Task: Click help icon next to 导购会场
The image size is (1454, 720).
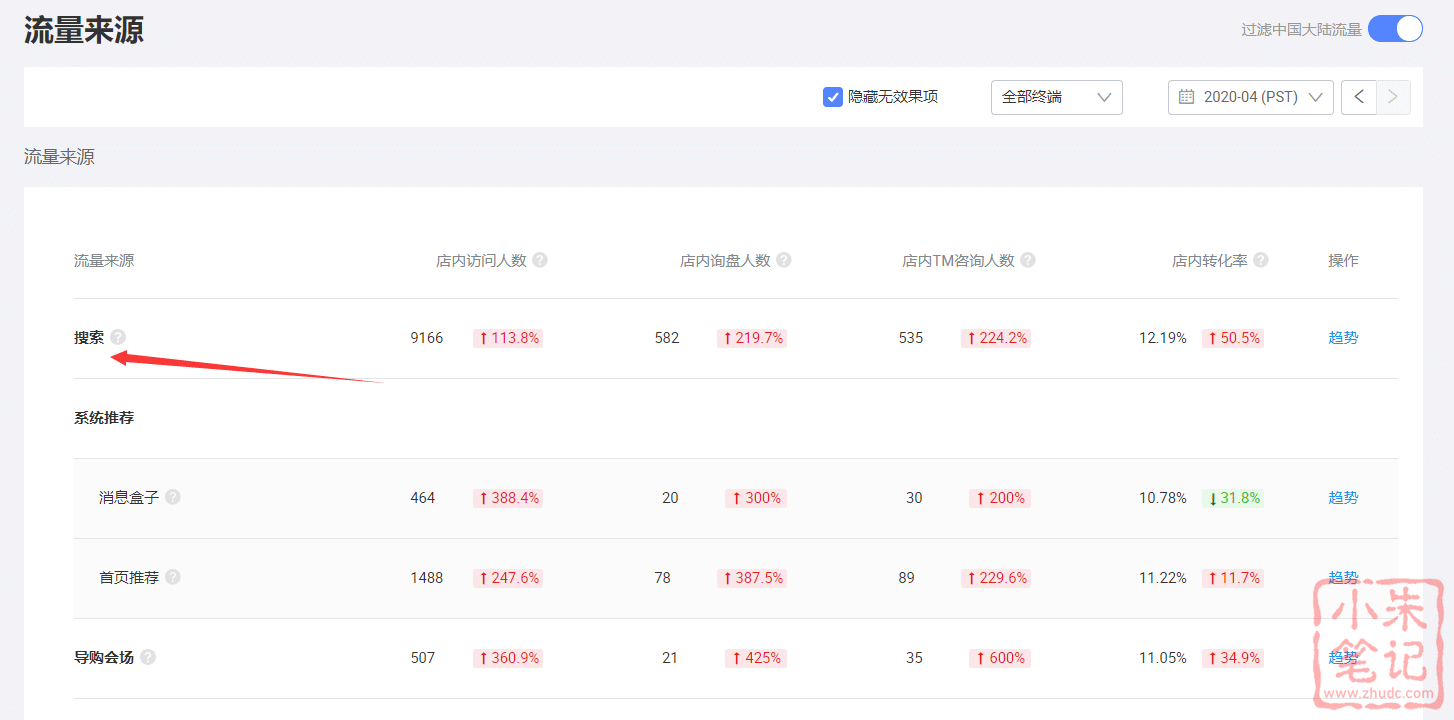Action: pos(148,657)
